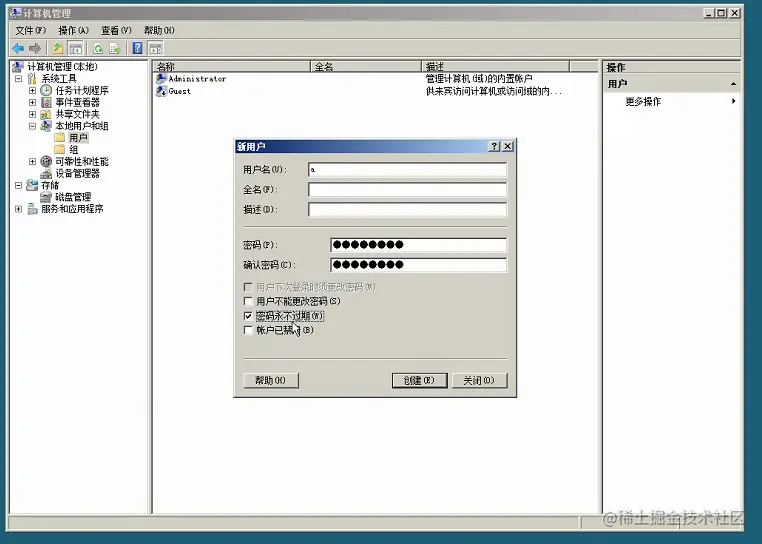Collapse the 用户 section in 操作 pane
762x544 pixels.
[733, 84]
